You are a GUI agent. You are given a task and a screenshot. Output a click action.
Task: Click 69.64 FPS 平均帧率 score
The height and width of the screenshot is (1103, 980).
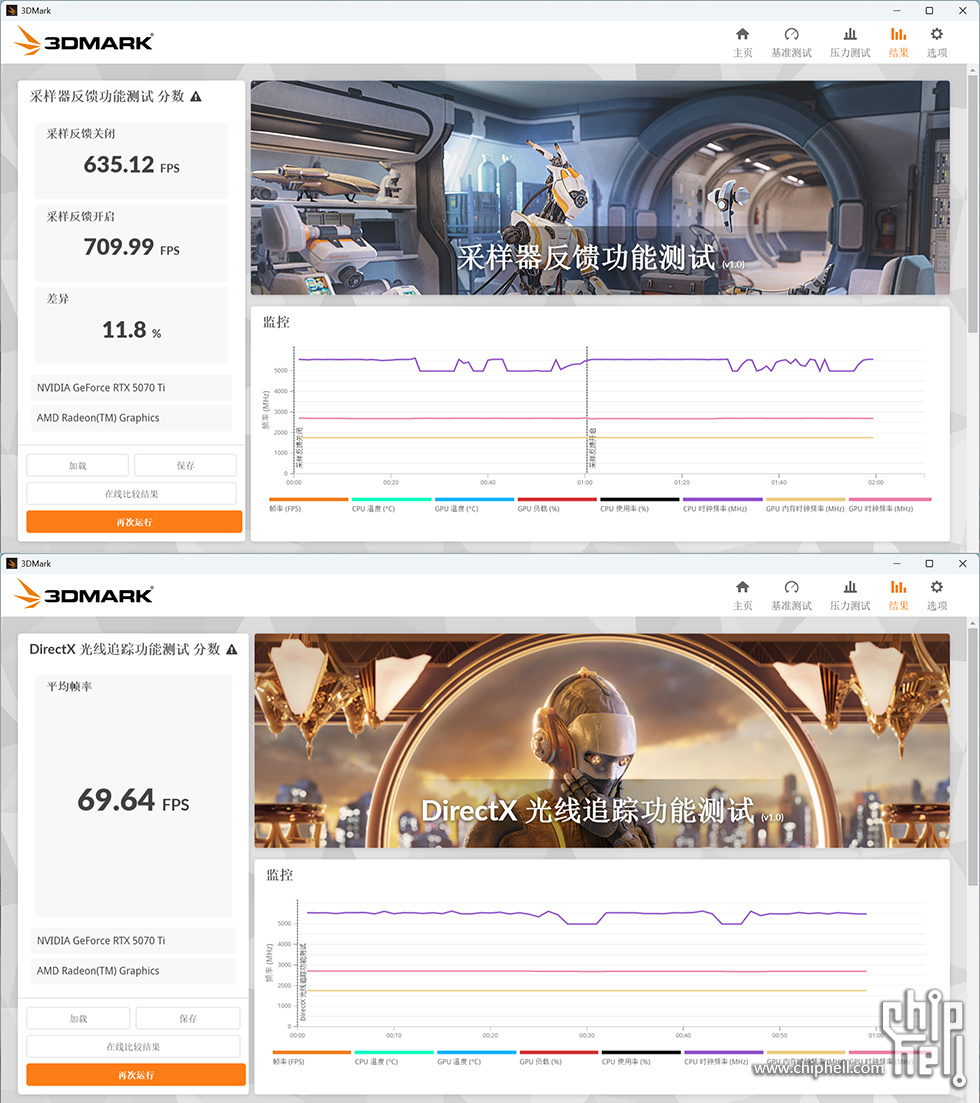tap(133, 801)
